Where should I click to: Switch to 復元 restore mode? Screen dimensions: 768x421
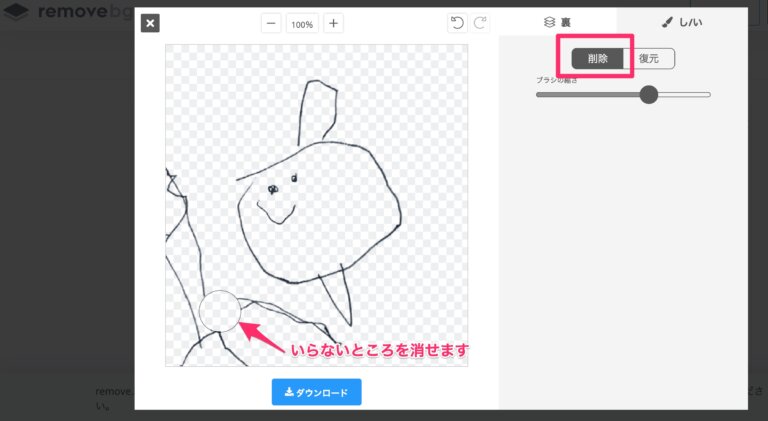point(649,58)
